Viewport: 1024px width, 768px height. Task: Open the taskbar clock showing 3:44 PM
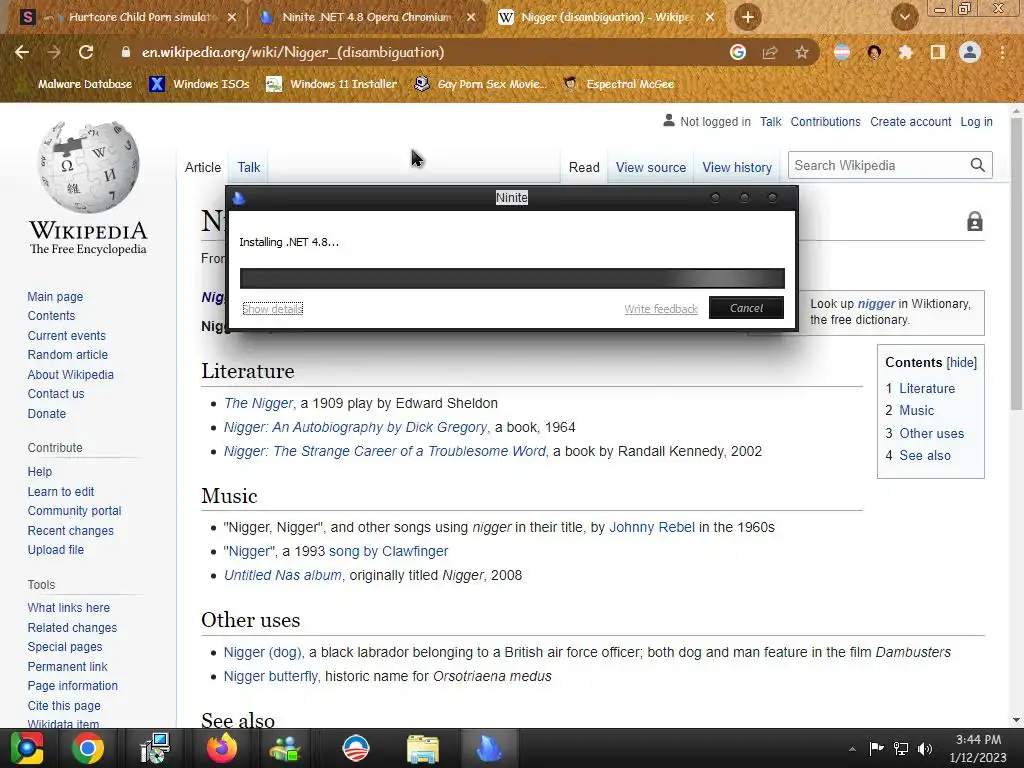click(978, 748)
